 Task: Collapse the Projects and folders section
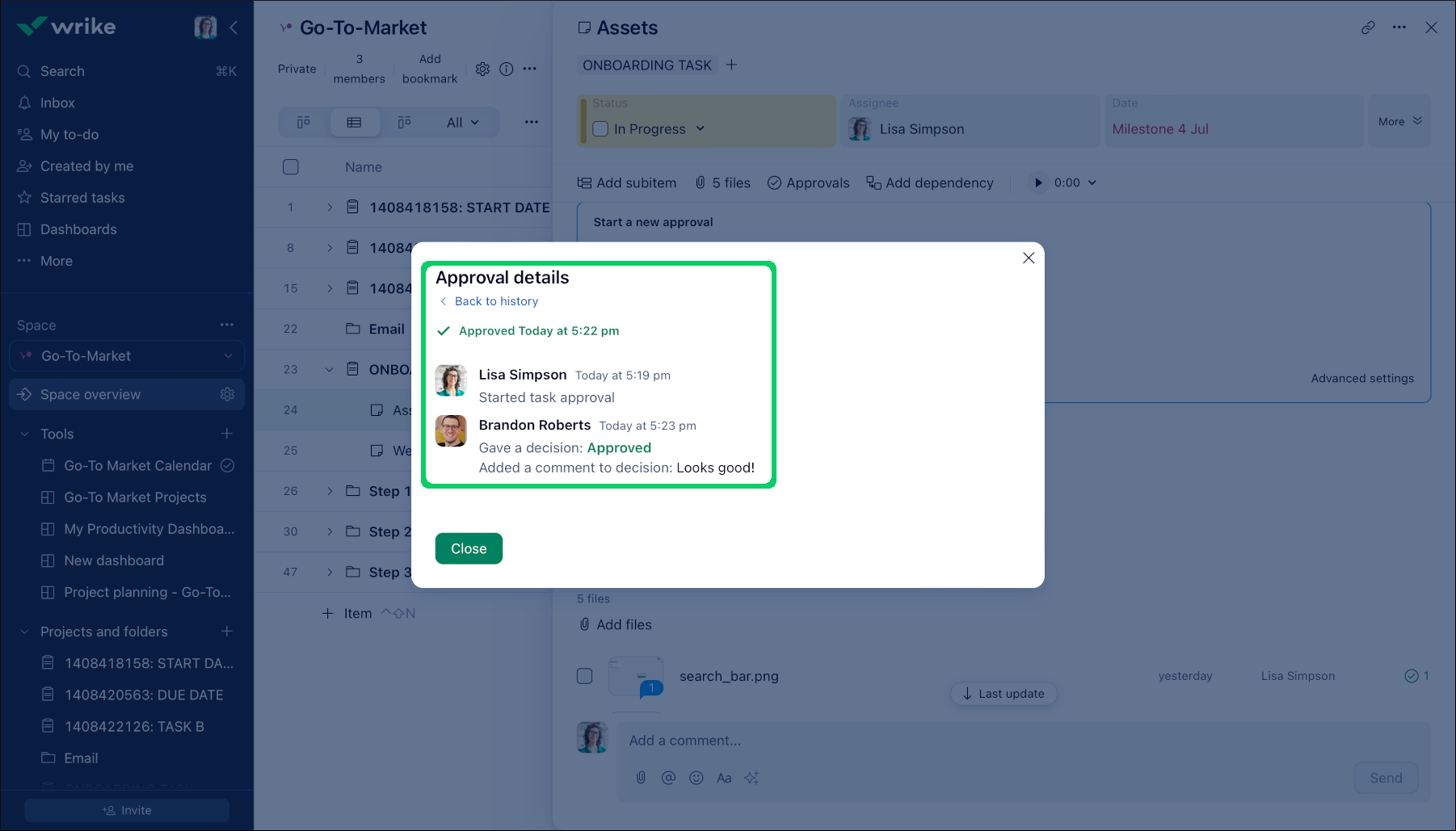tap(24, 632)
